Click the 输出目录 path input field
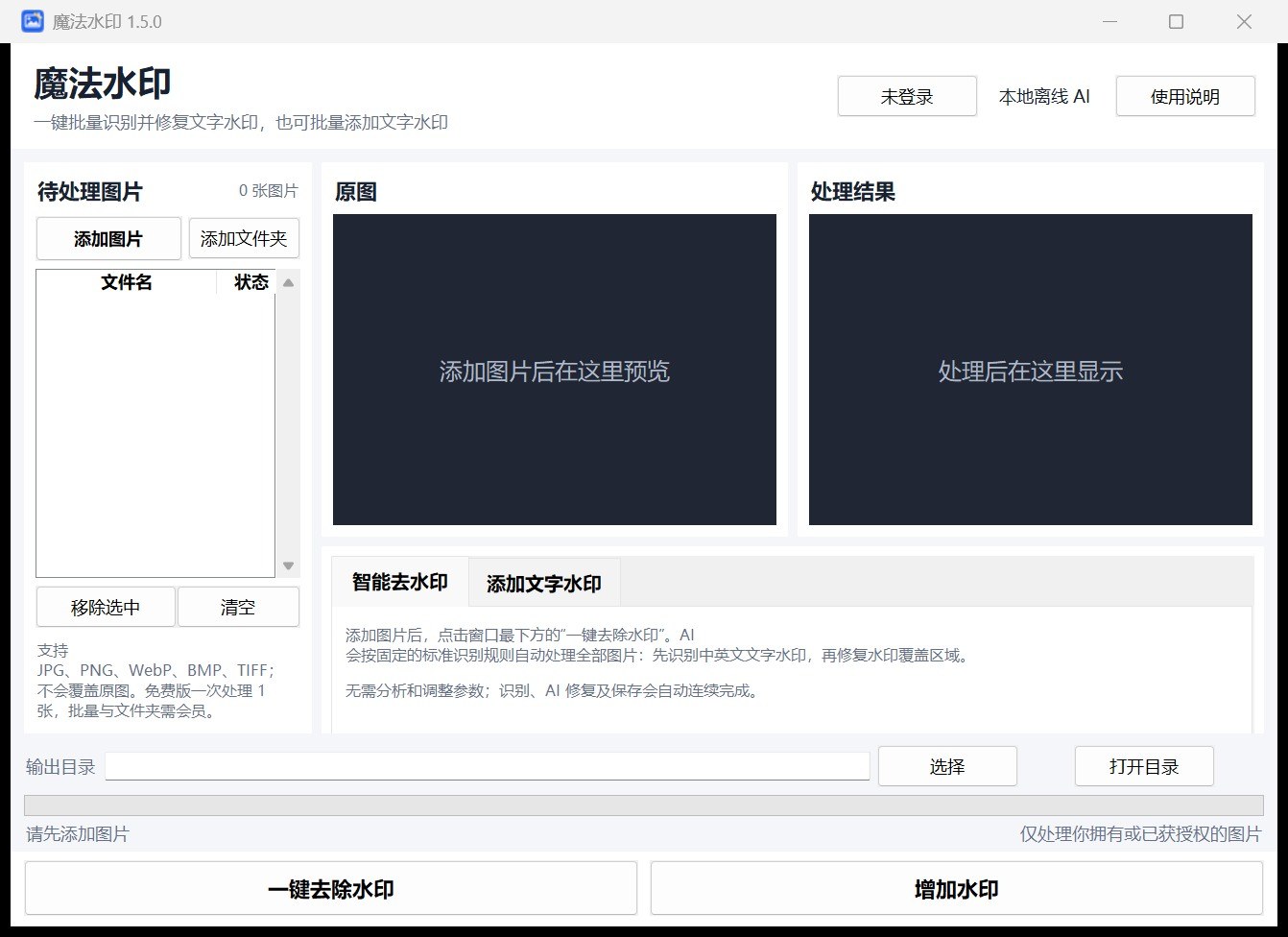Viewport: 1288px width, 937px height. tap(488, 766)
